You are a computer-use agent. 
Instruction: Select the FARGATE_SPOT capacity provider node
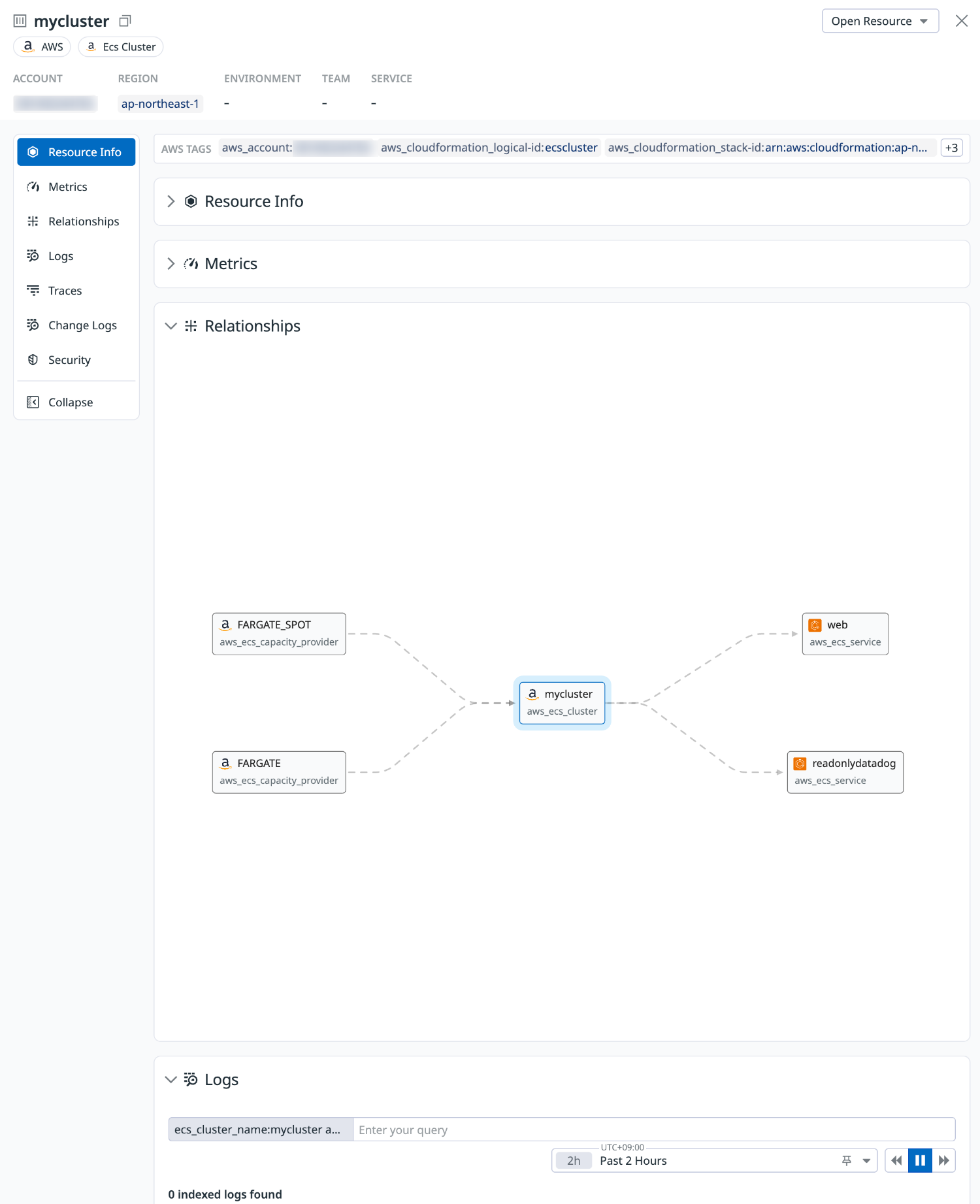(279, 634)
